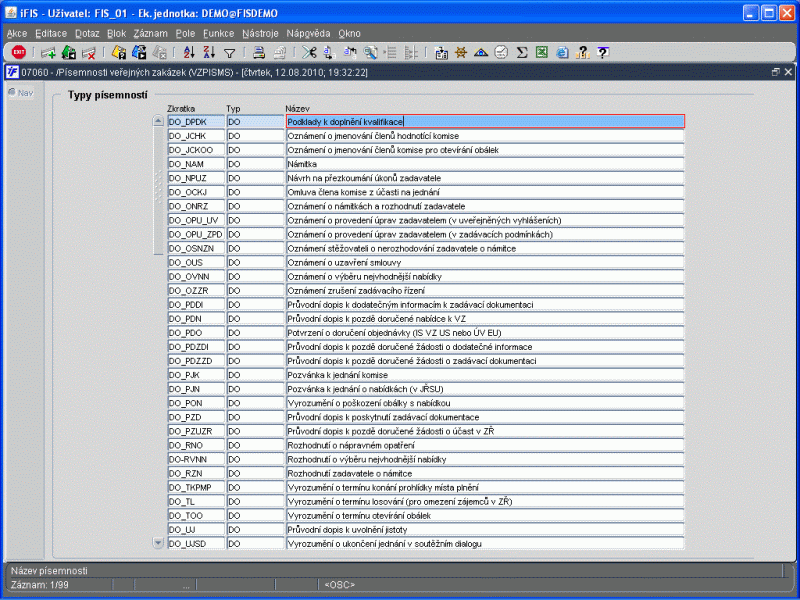The image size is (800, 600).
Task: Click Typ cell in DO_NAM row
Action: pyautogui.click(x=255, y=164)
